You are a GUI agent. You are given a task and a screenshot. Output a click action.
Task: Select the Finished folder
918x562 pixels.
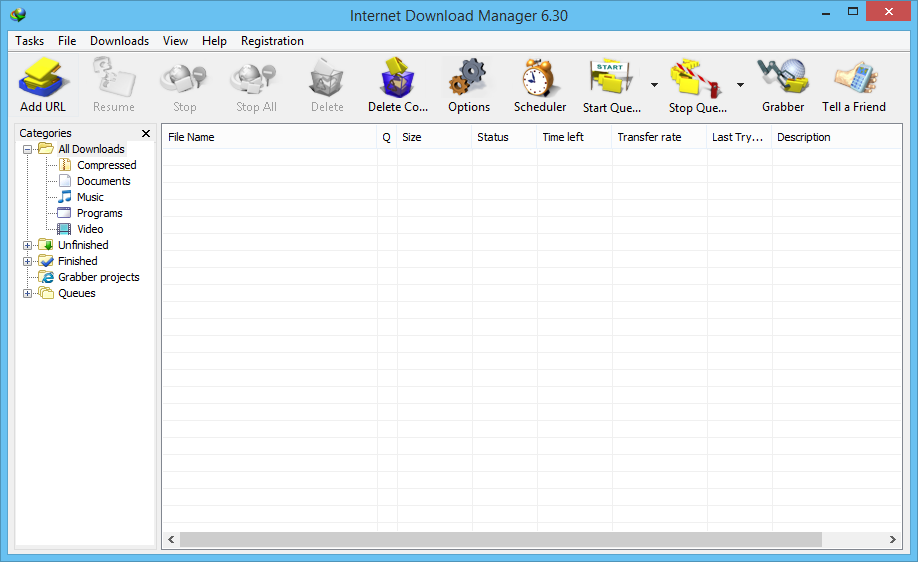77,261
